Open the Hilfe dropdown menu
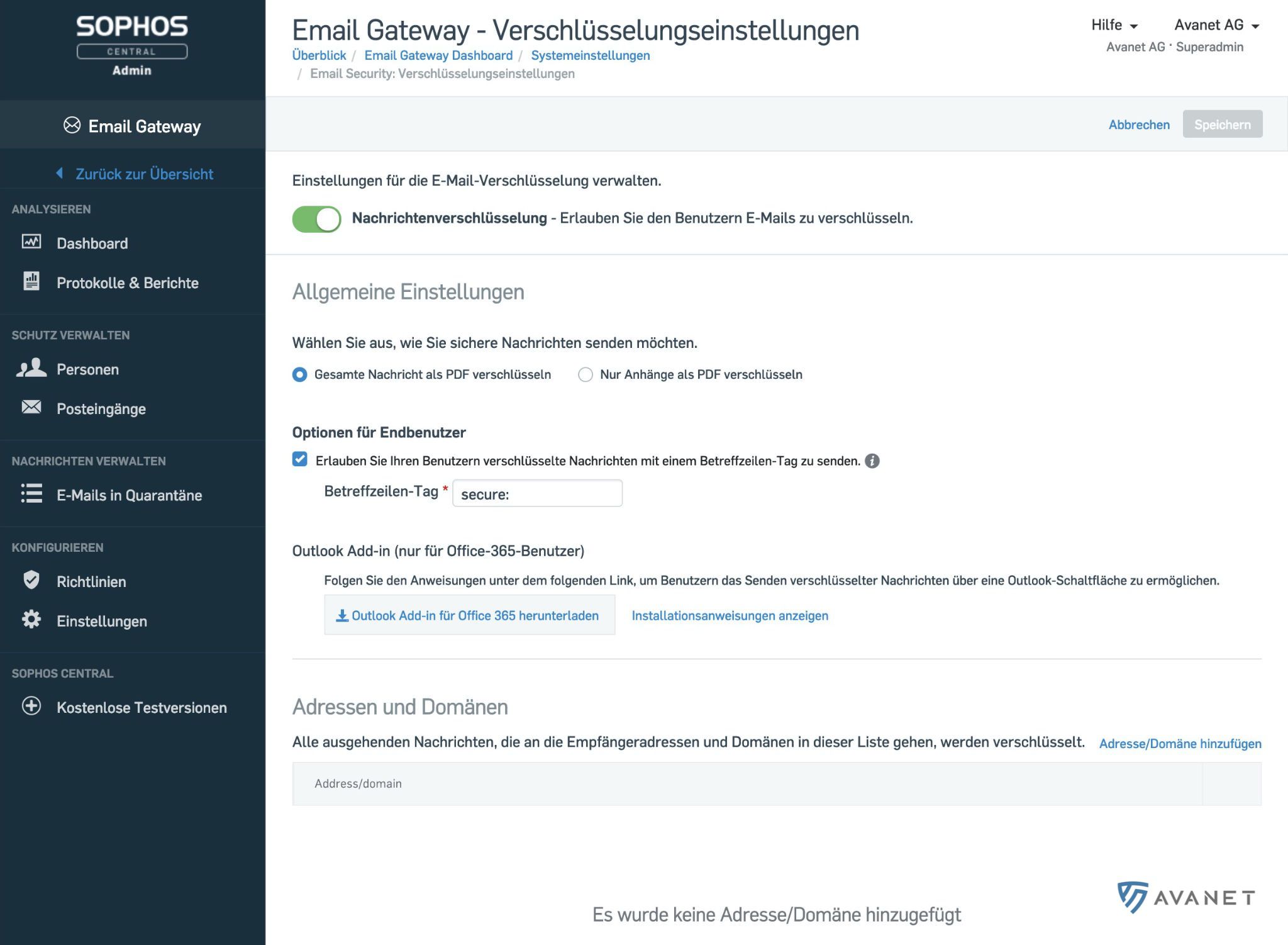 [x=1114, y=25]
